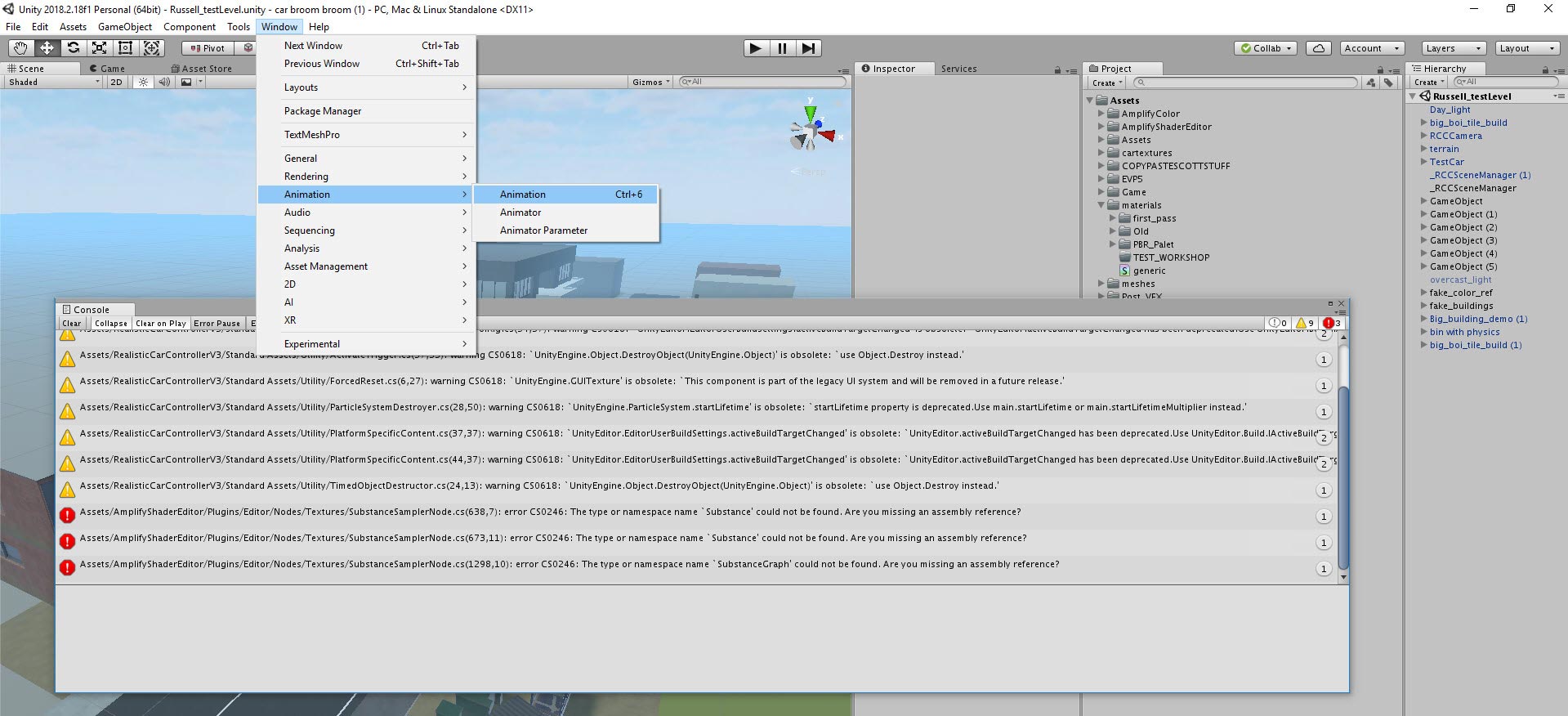Viewport: 1568px width, 716px height.
Task: Click the Hierarchy search field
Action: coord(1505,82)
